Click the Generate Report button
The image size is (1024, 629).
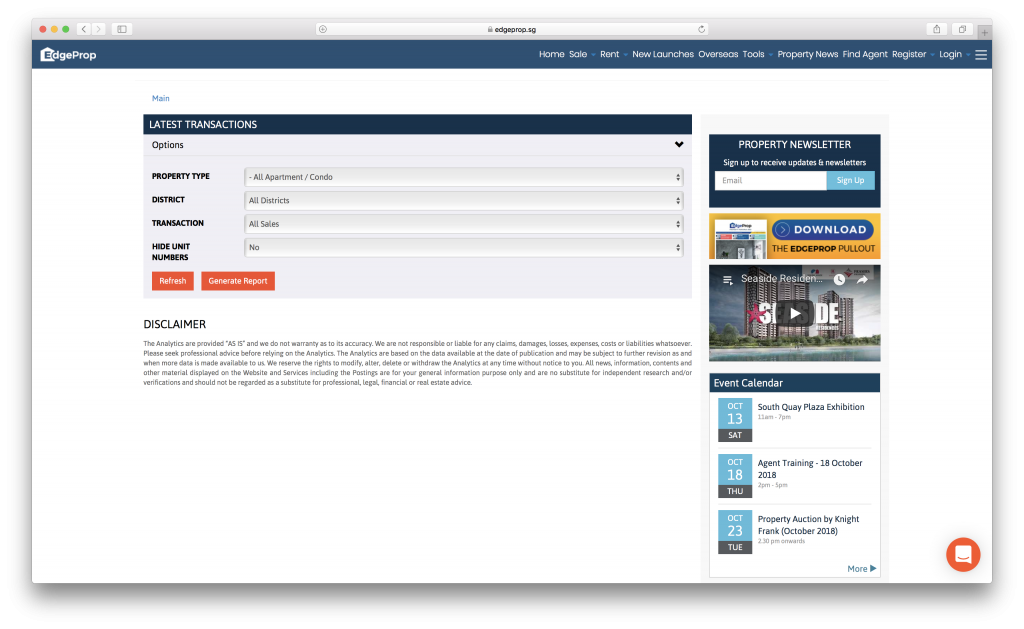[237, 281]
